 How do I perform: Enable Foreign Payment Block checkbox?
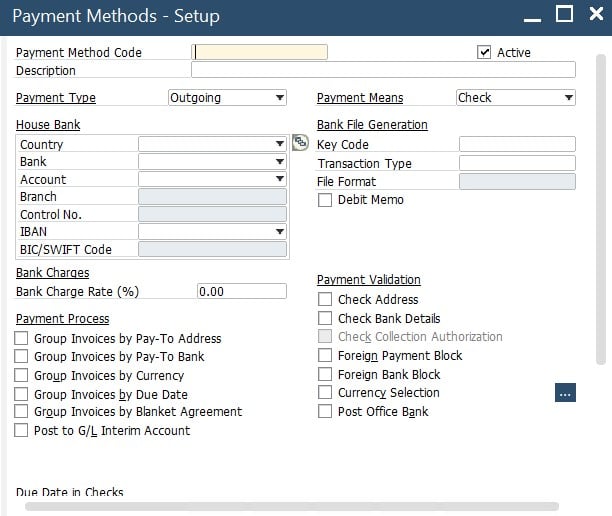click(x=325, y=355)
